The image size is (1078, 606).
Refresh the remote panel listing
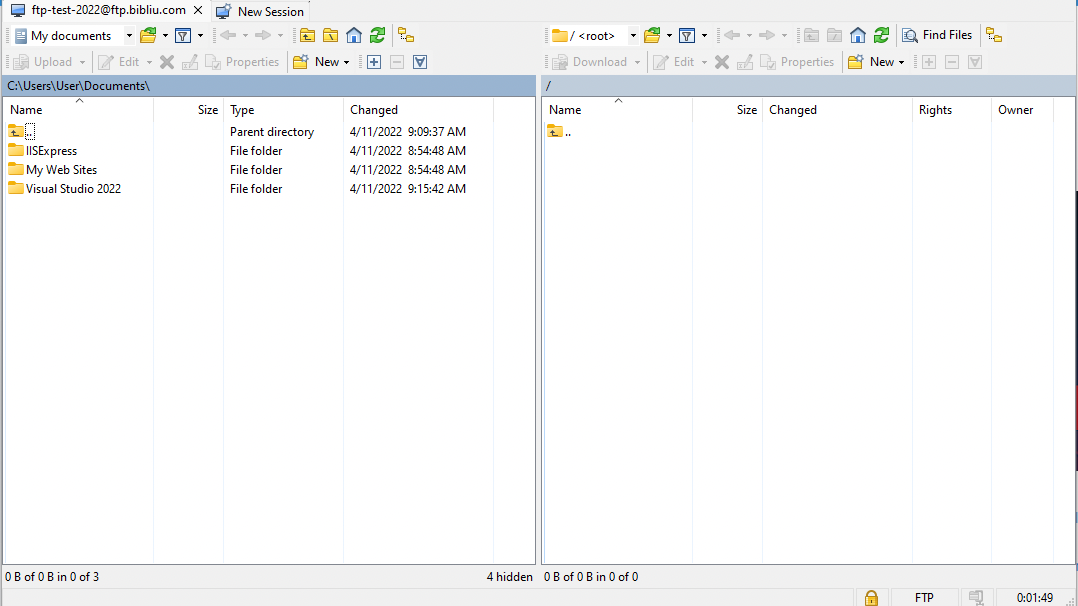pyautogui.click(x=881, y=35)
